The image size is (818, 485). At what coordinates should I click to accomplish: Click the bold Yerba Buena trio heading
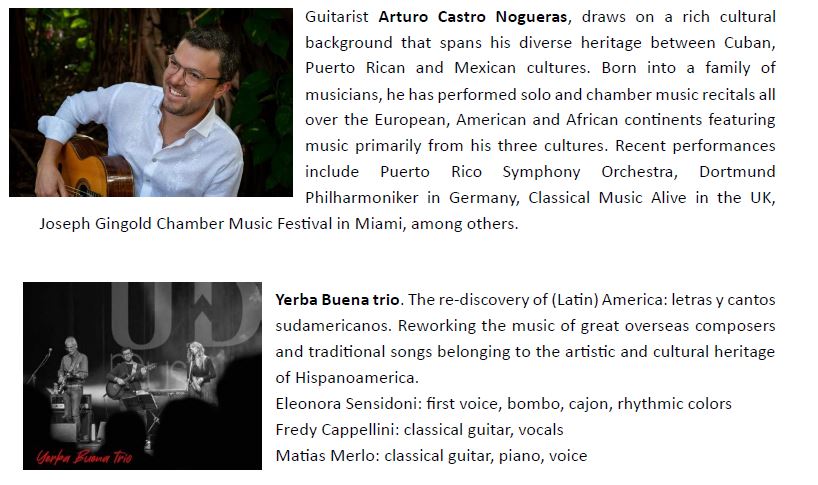(337, 300)
